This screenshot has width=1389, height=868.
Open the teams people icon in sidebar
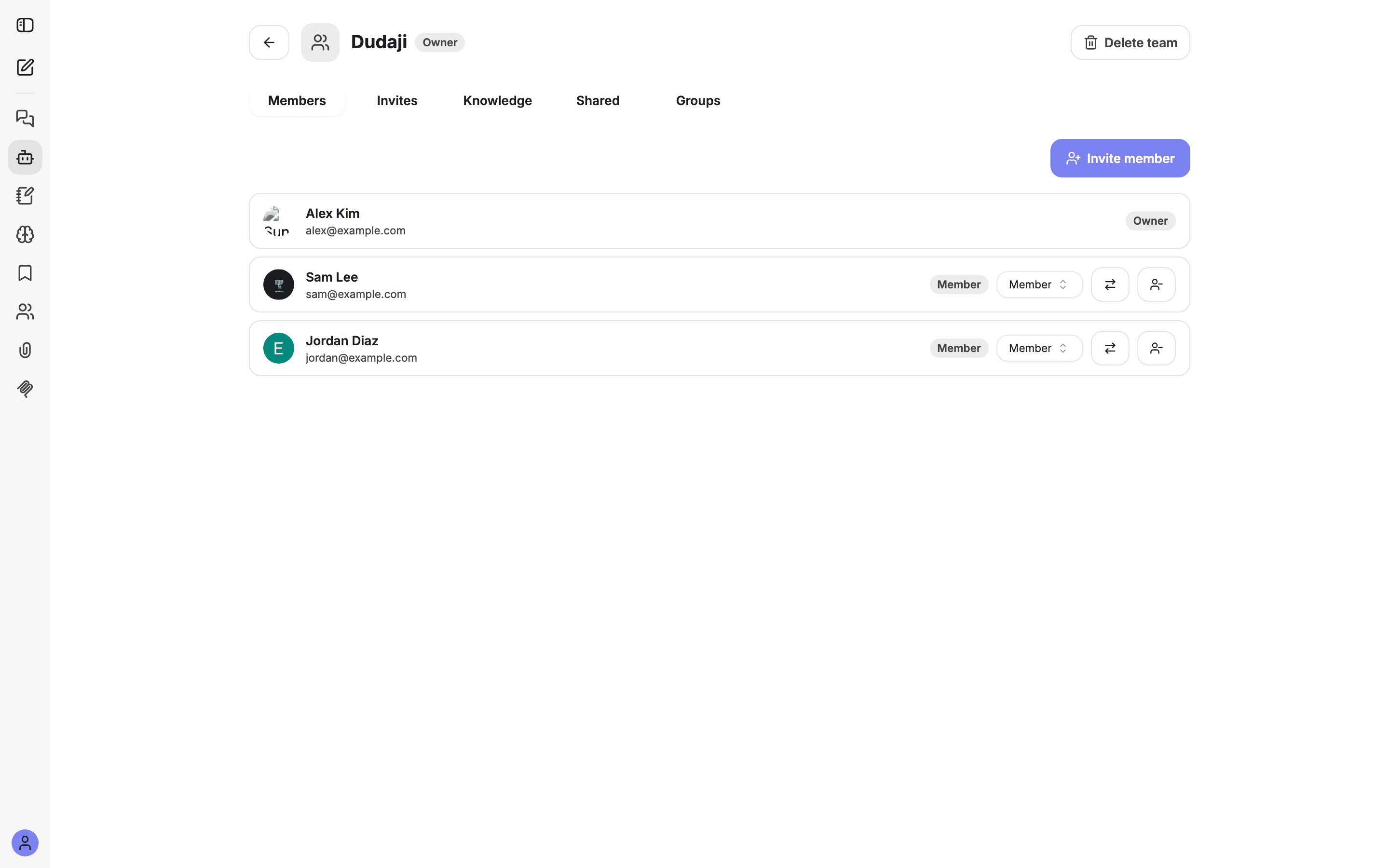click(x=25, y=312)
